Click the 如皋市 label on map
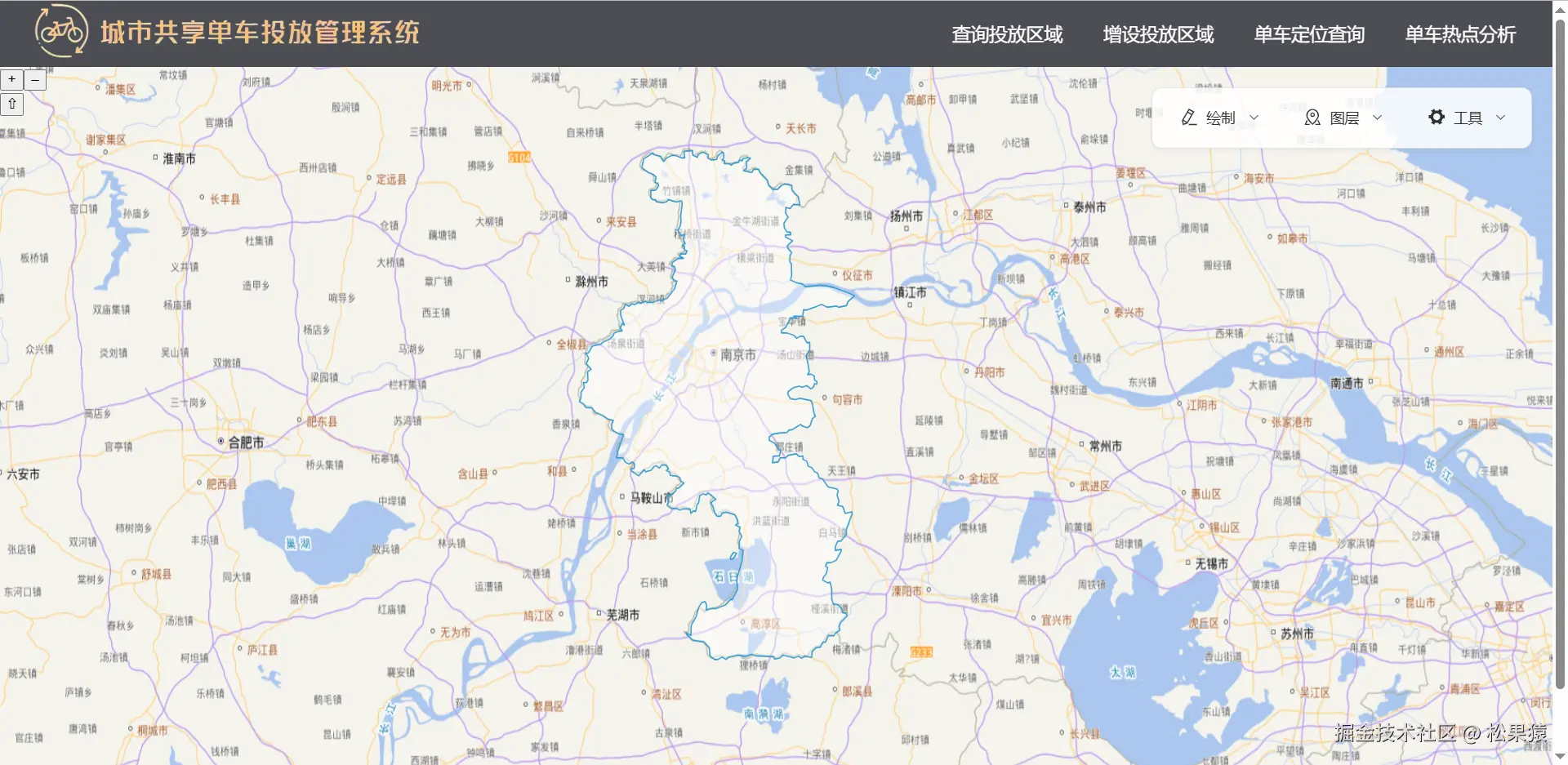Viewport: 1568px width, 765px height. (1292, 238)
